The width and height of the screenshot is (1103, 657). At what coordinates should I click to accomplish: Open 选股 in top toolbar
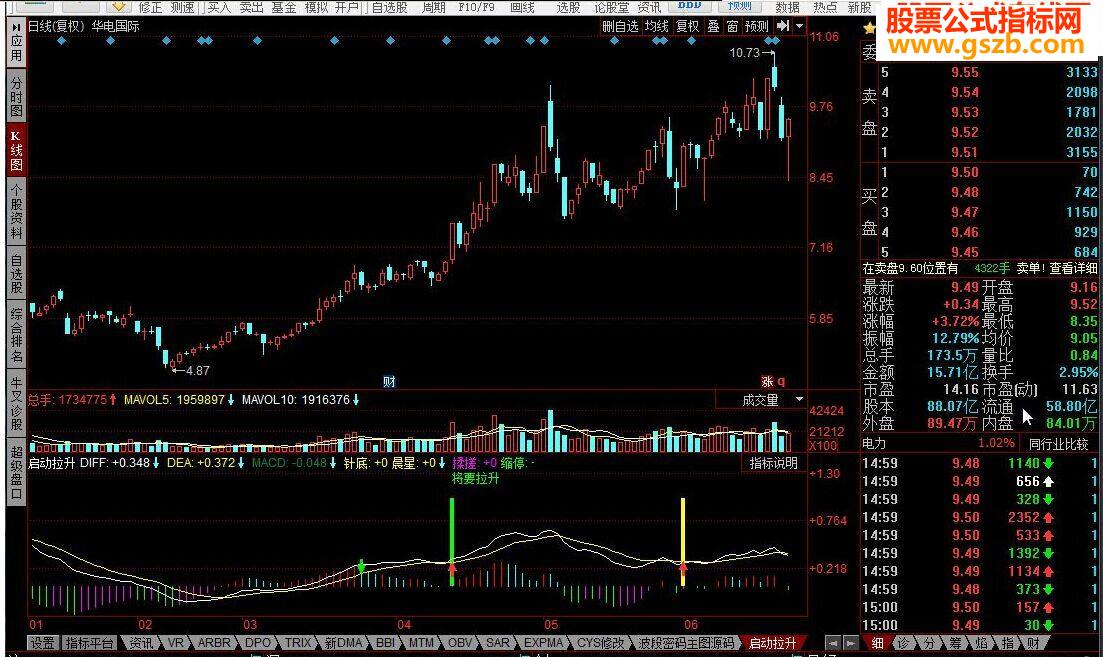[568, 7]
